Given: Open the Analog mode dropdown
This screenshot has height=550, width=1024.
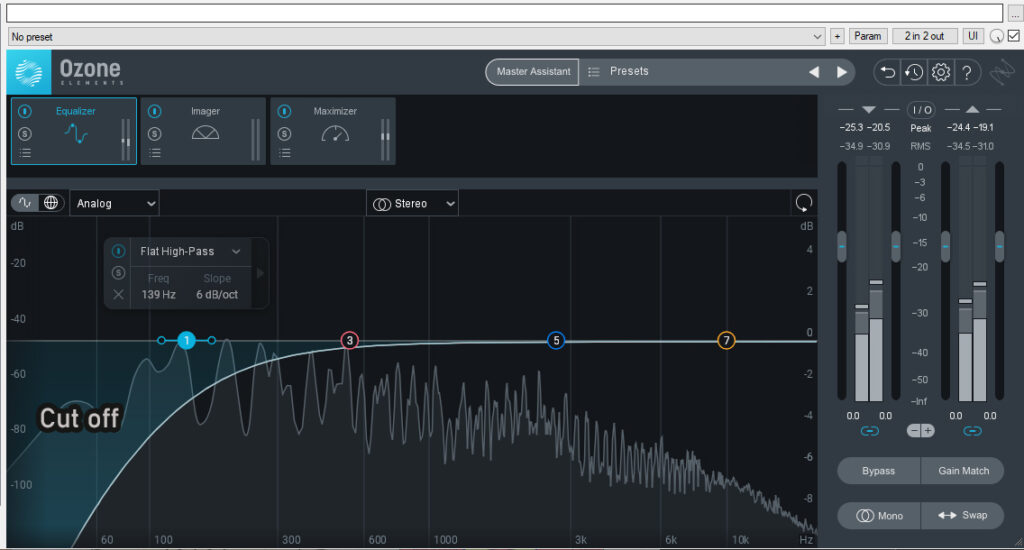Looking at the screenshot, I should pos(115,204).
